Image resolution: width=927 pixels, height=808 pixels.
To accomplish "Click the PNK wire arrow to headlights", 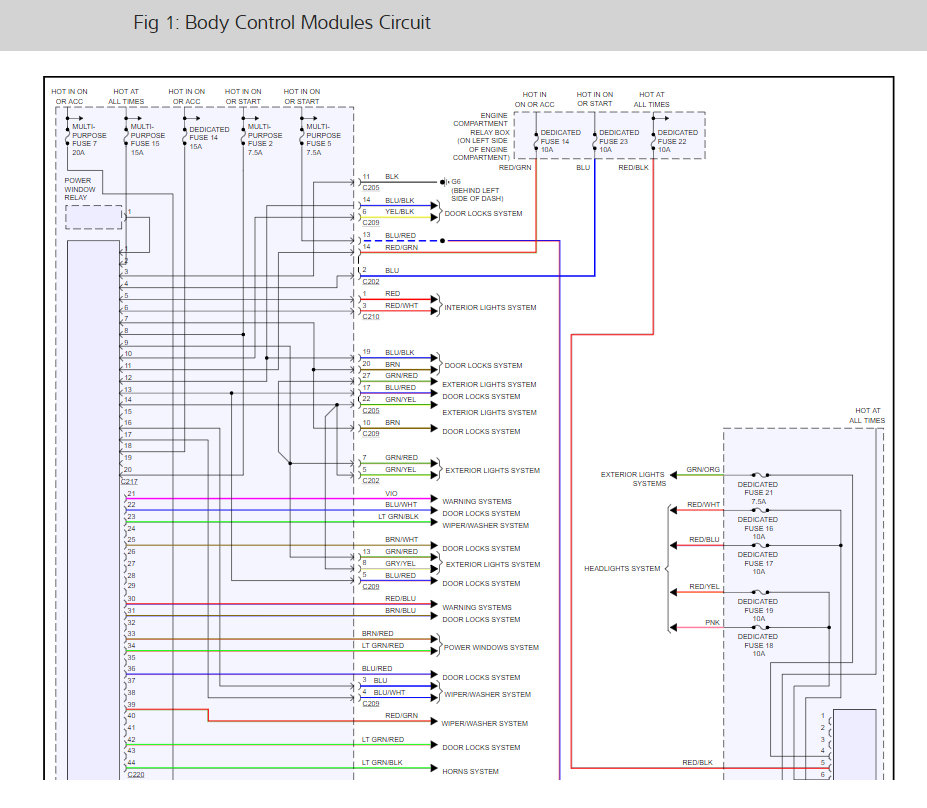I will [673, 627].
